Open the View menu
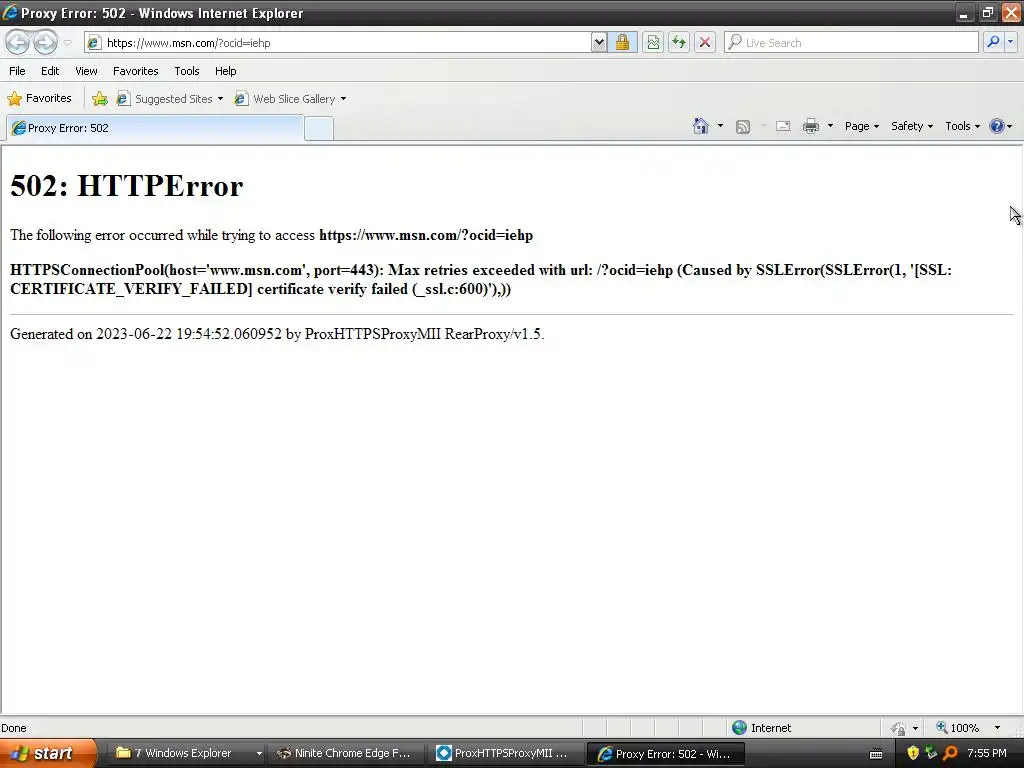The width and height of the screenshot is (1024, 768). pos(86,71)
